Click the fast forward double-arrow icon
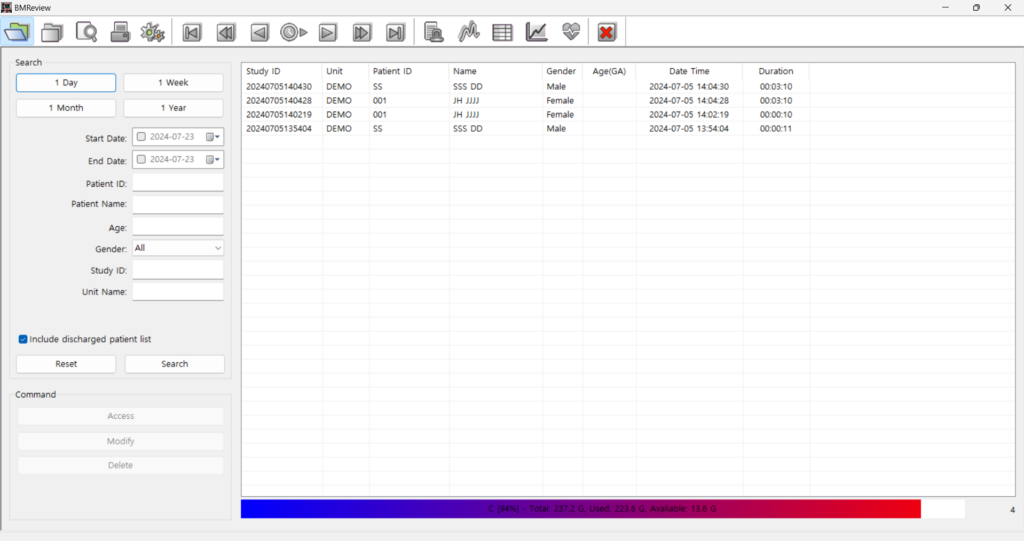The image size is (1024, 541). click(362, 32)
